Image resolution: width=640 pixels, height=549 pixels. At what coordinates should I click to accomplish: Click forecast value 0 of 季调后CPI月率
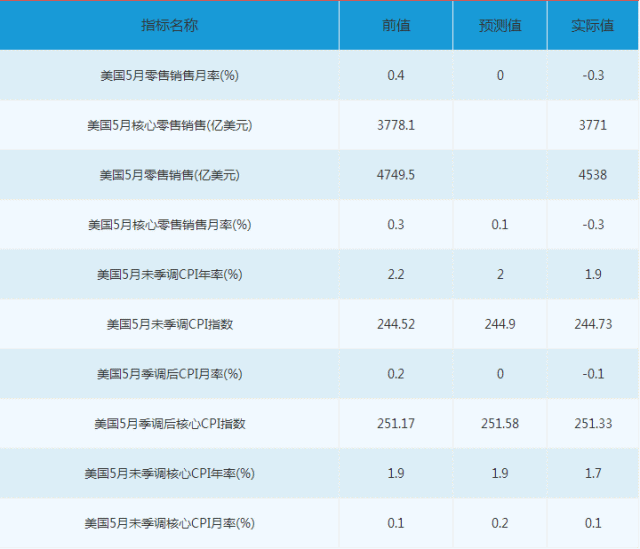[500, 374]
